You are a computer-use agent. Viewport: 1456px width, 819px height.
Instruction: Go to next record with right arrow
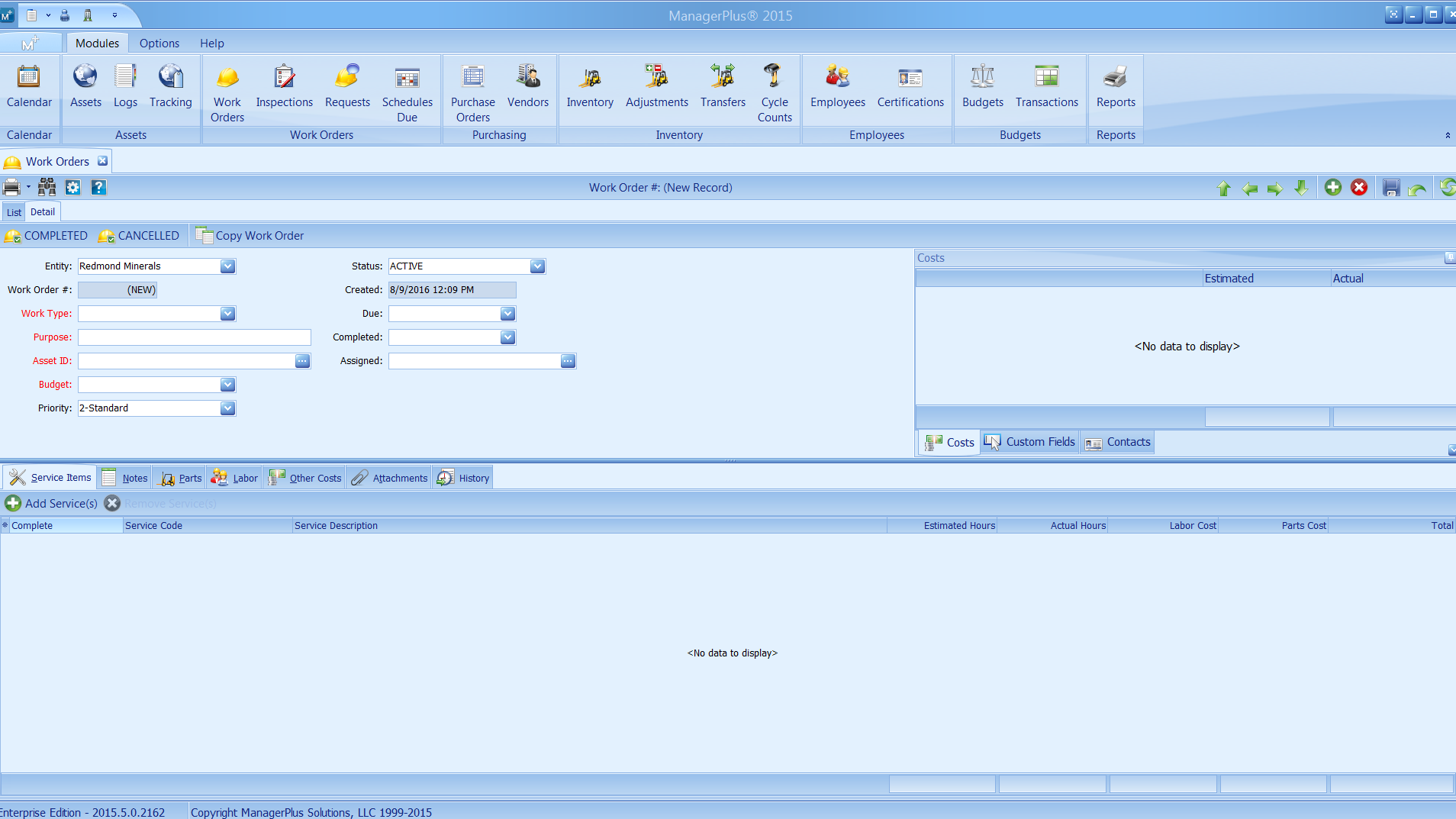(x=1275, y=188)
